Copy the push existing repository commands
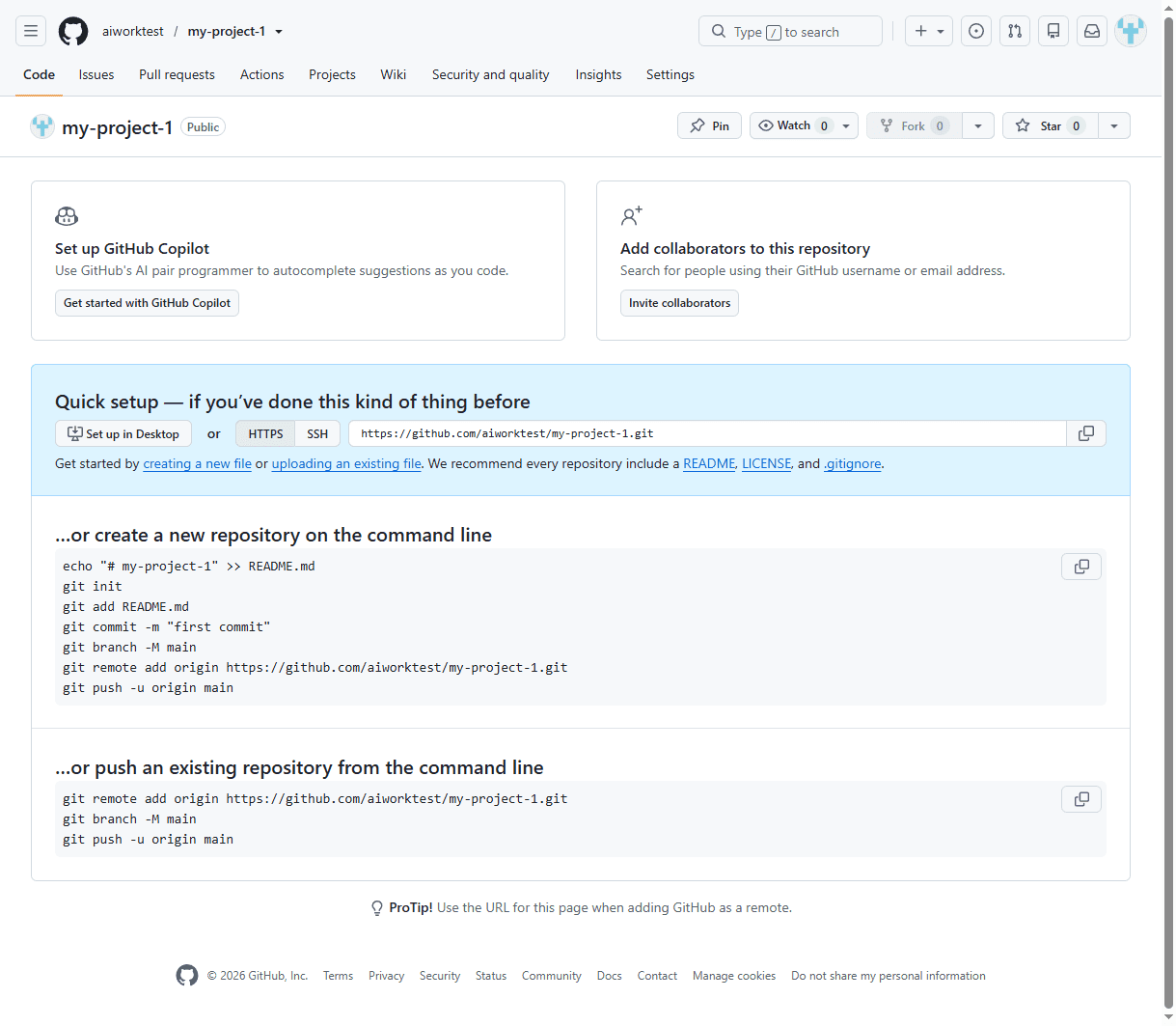The width and height of the screenshot is (1176, 1026). [x=1081, y=799]
